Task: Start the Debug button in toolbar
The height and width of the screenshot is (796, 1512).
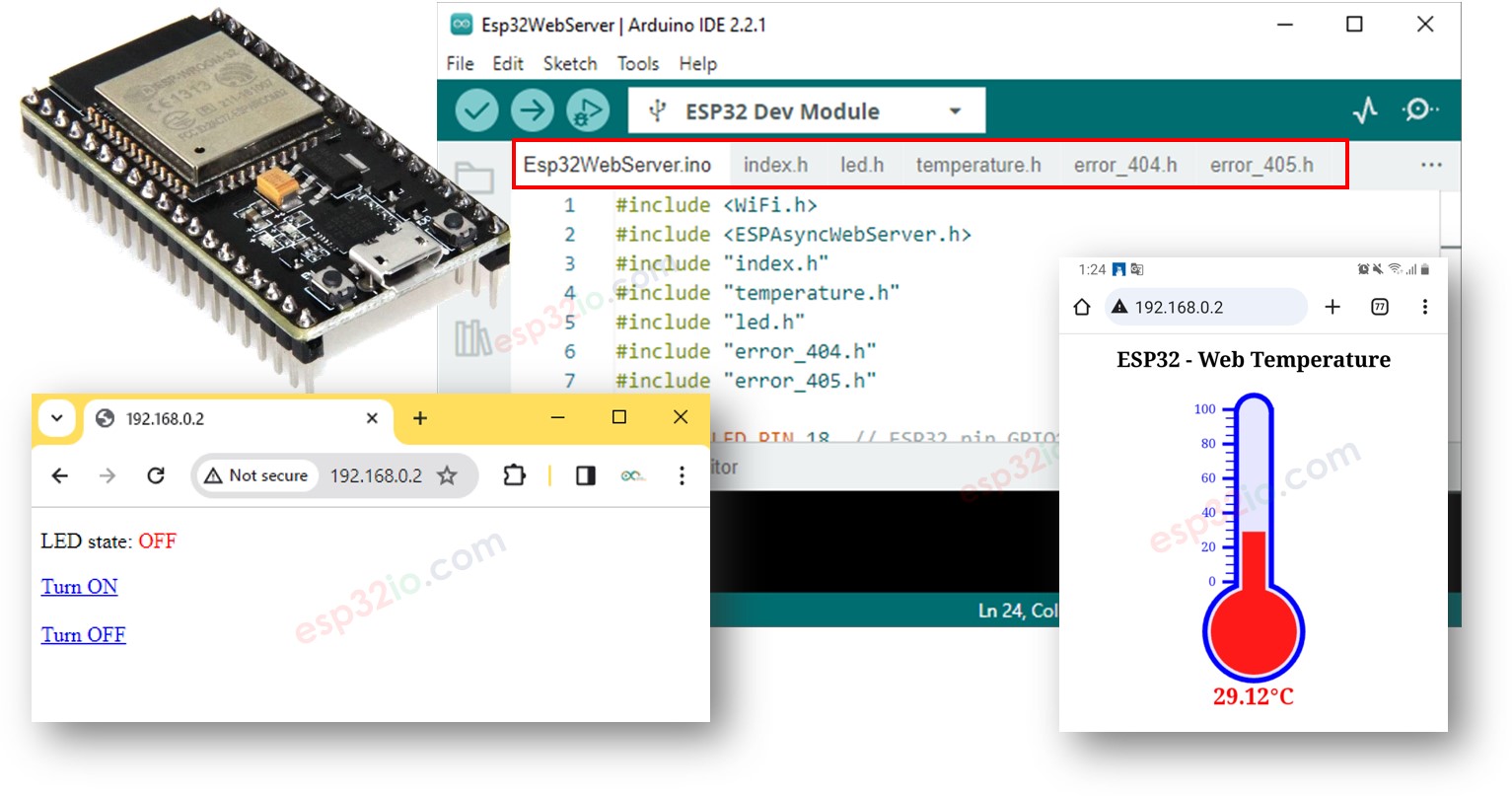Action: [x=587, y=110]
